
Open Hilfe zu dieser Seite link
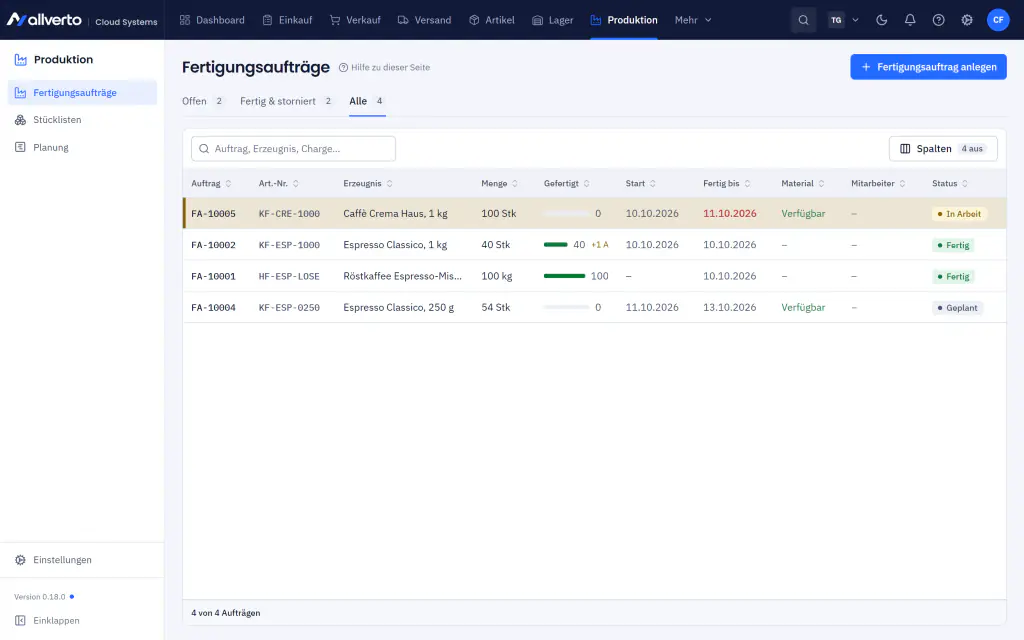coord(384,67)
